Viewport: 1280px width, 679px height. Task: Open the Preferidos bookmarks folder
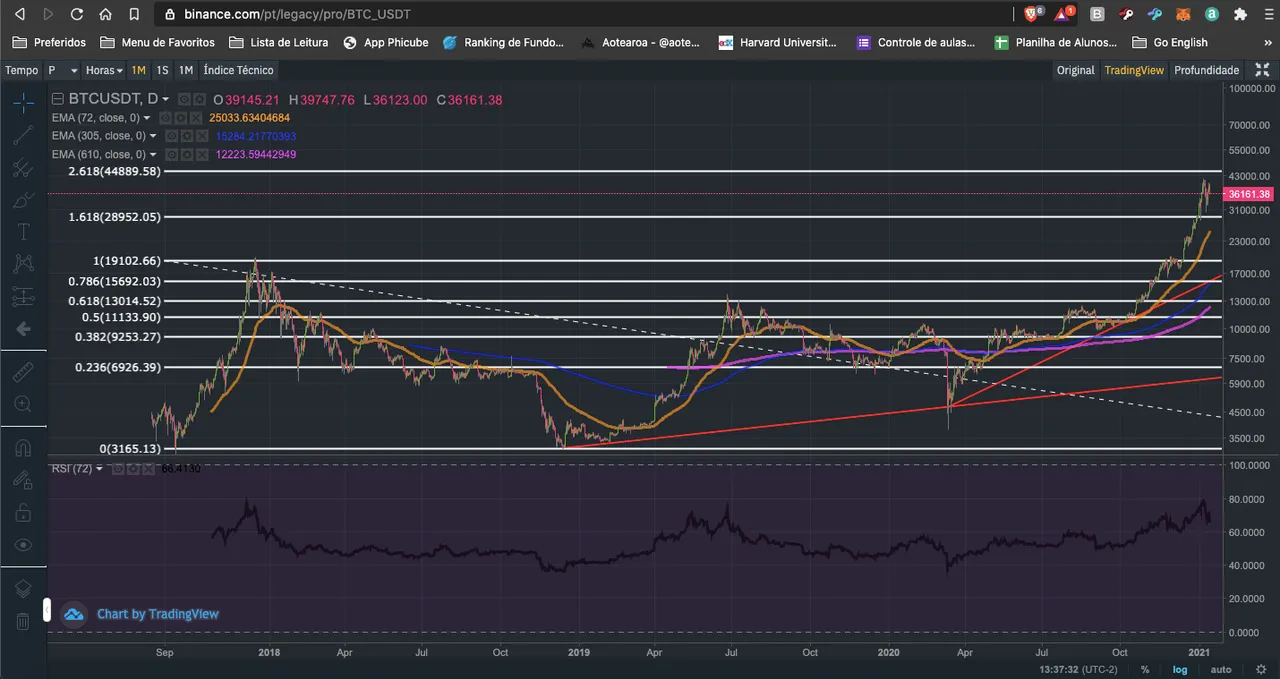pyautogui.click(x=49, y=42)
